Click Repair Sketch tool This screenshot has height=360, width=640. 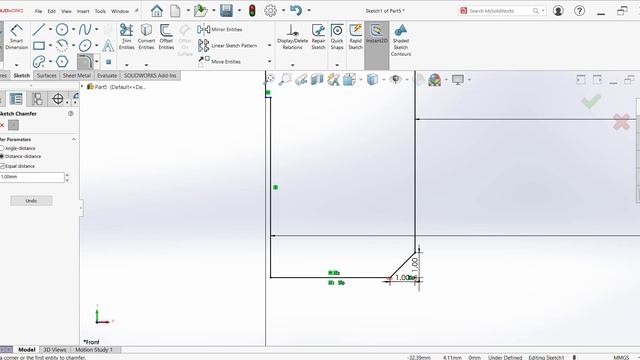318,37
